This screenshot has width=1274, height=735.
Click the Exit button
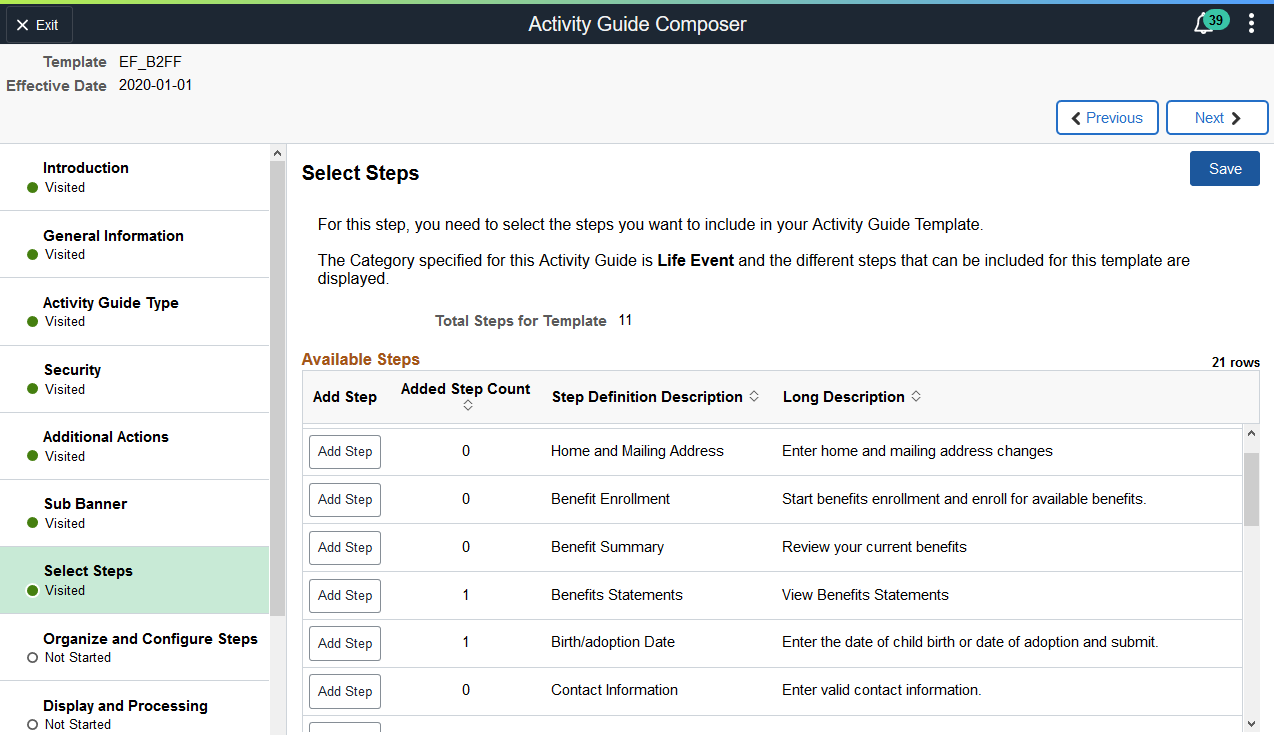[37, 25]
